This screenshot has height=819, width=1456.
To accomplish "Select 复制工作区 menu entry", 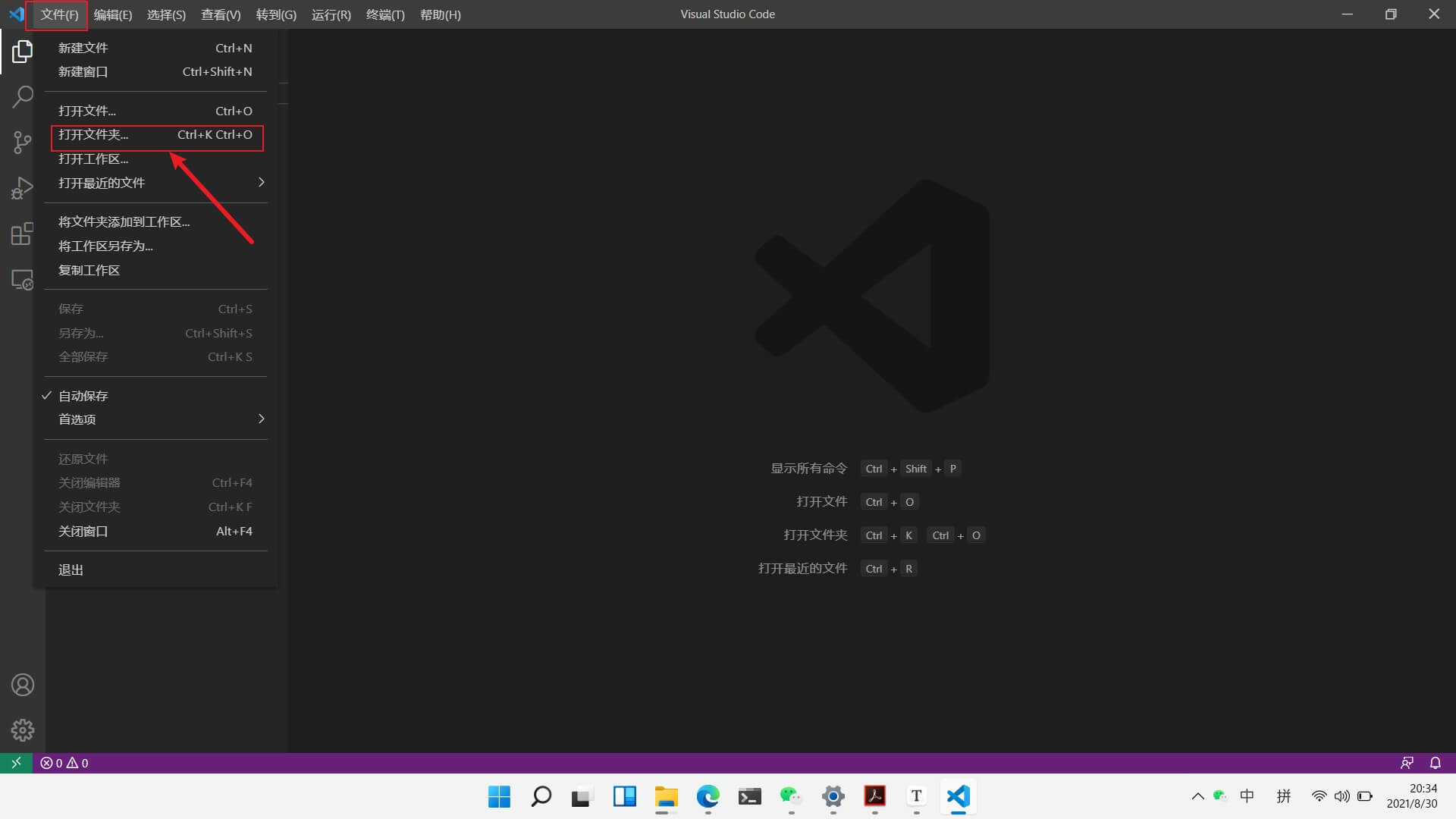I will (x=155, y=271).
